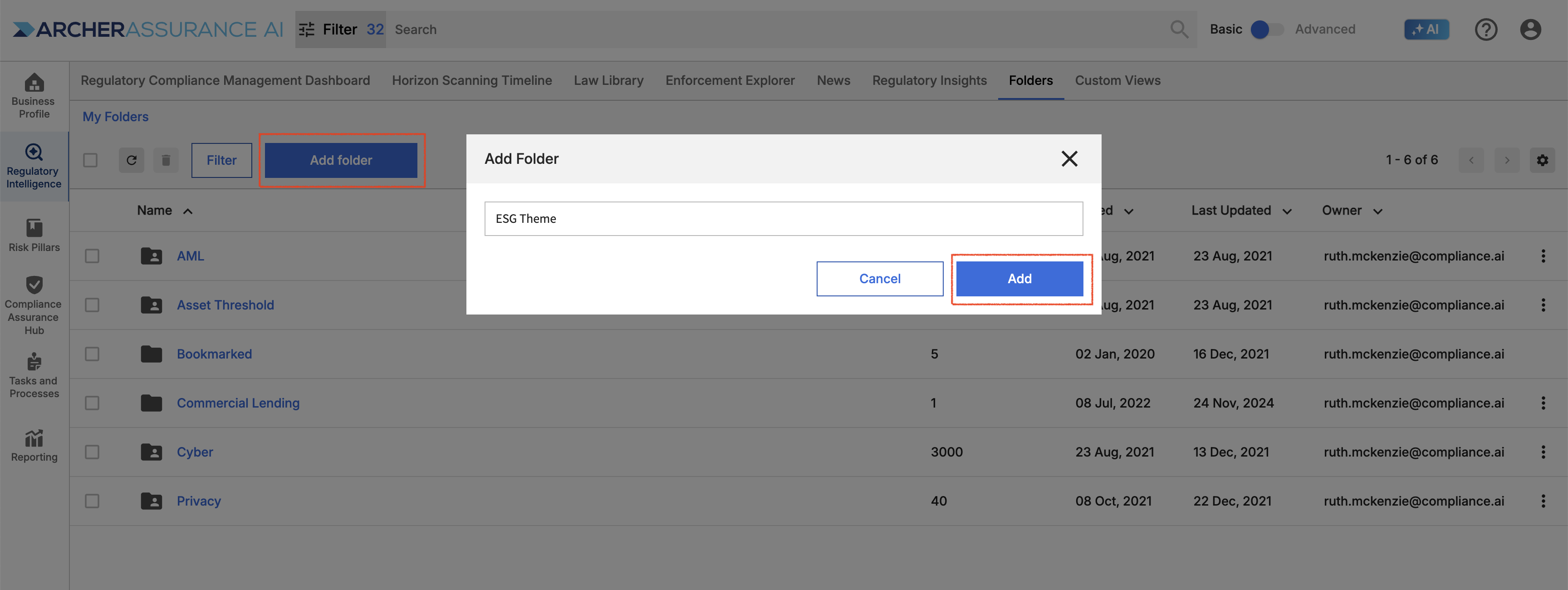1568x590 pixels.
Task: Open the help question mark icon
Action: coord(1486,29)
